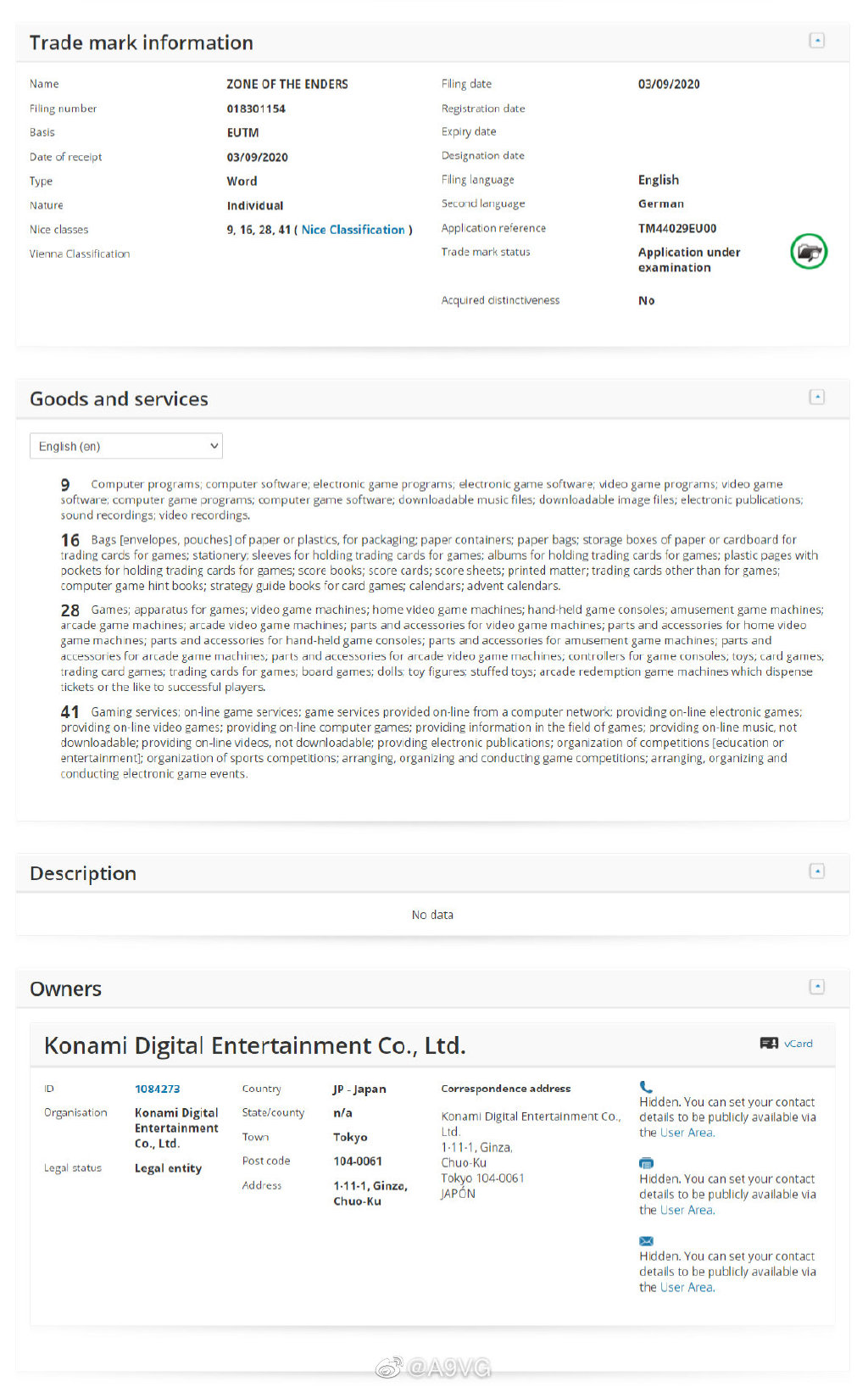
Task: Collapse the Trade mark information section
Action: pyautogui.click(x=816, y=41)
